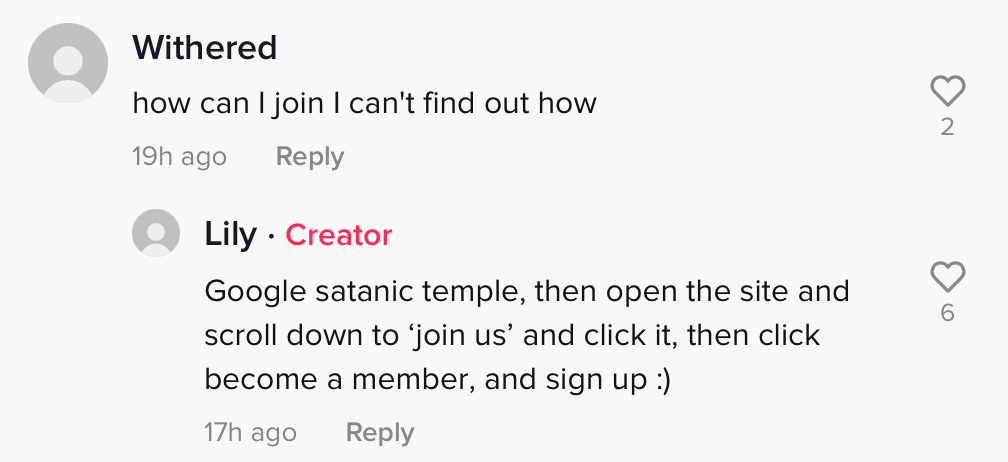The height and width of the screenshot is (462, 1008).
Task: Like Withered's comment with the heart icon
Action: point(948,91)
